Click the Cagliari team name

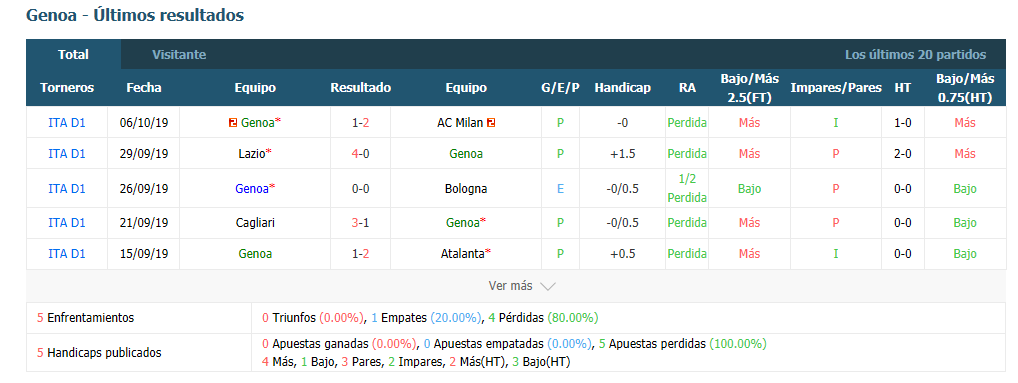255,223
